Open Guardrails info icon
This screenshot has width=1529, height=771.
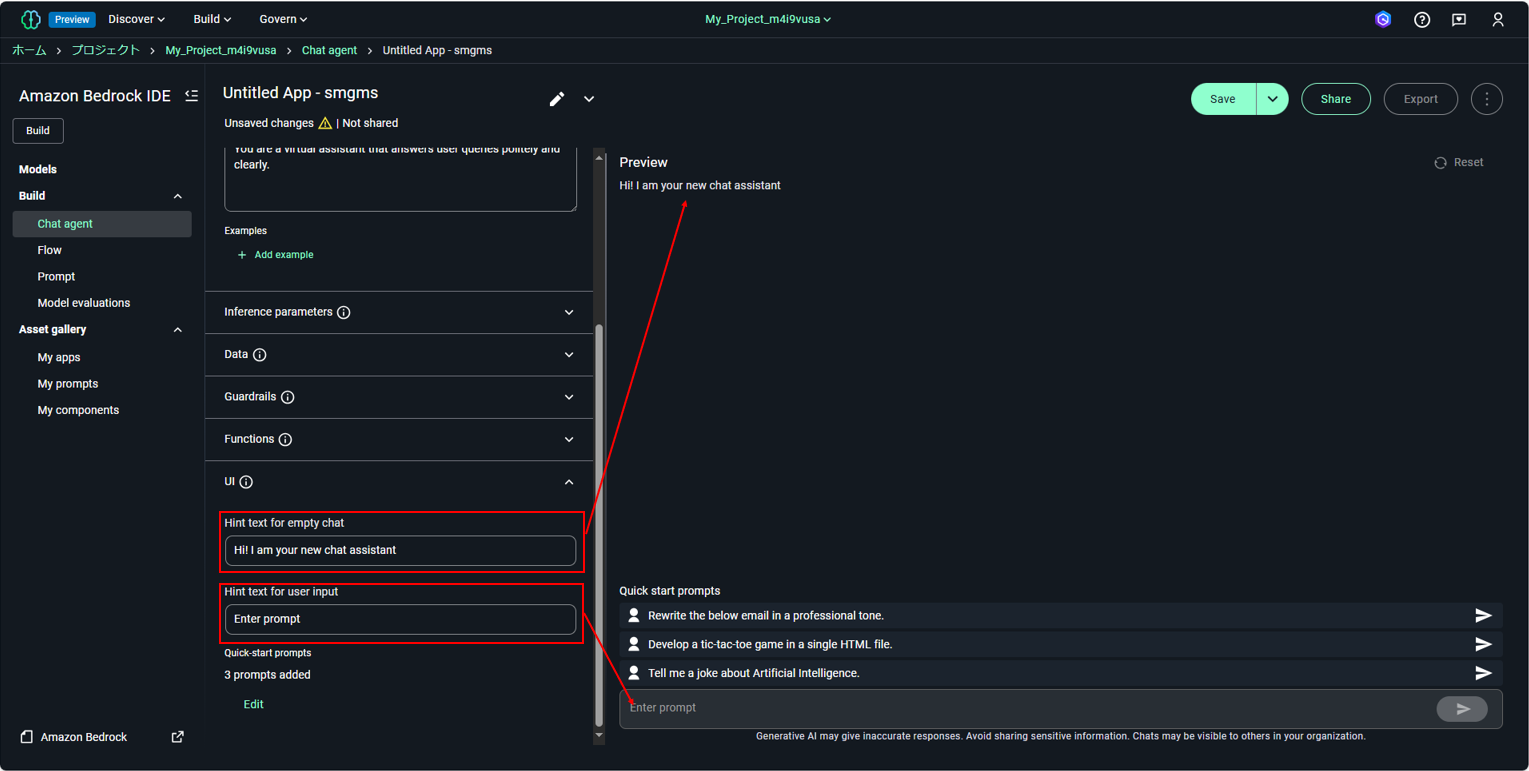[288, 397]
